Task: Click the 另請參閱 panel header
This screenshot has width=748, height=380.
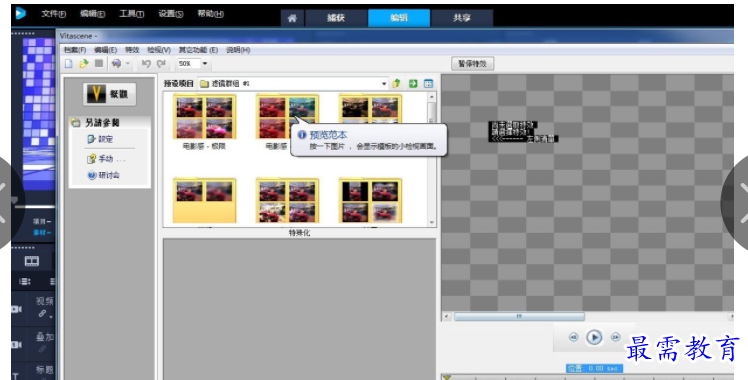Action: 110,123
